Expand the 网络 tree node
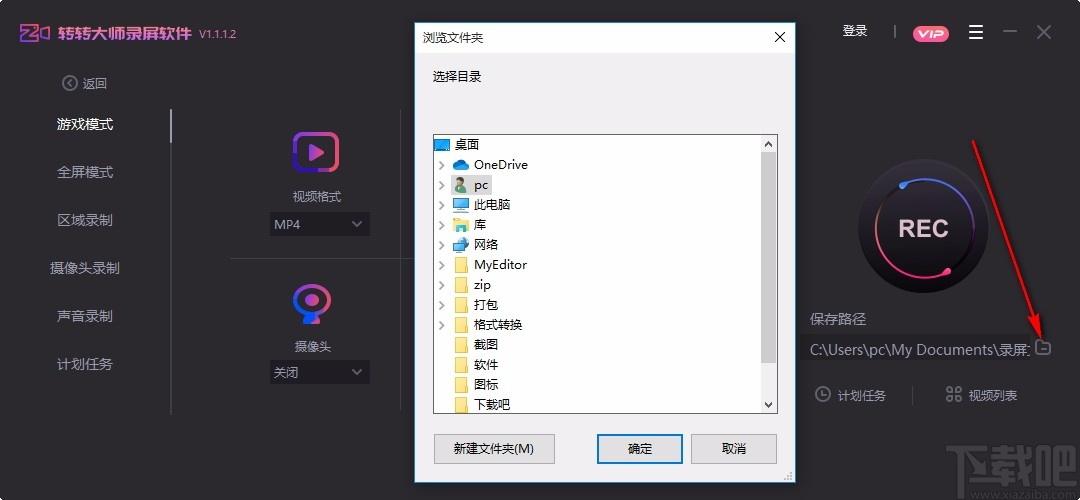The height and width of the screenshot is (500, 1080). [442, 244]
